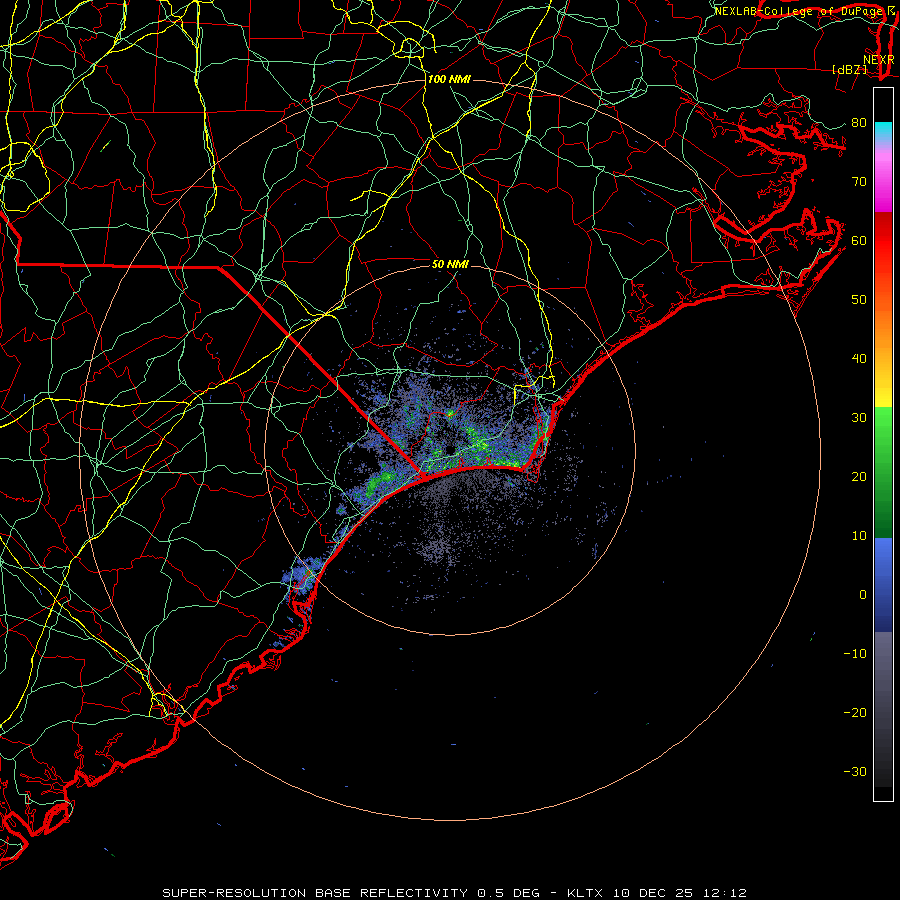Click the -10 dBZ scale value
Image resolution: width=900 pixels, height=900 pixels.
855,654
